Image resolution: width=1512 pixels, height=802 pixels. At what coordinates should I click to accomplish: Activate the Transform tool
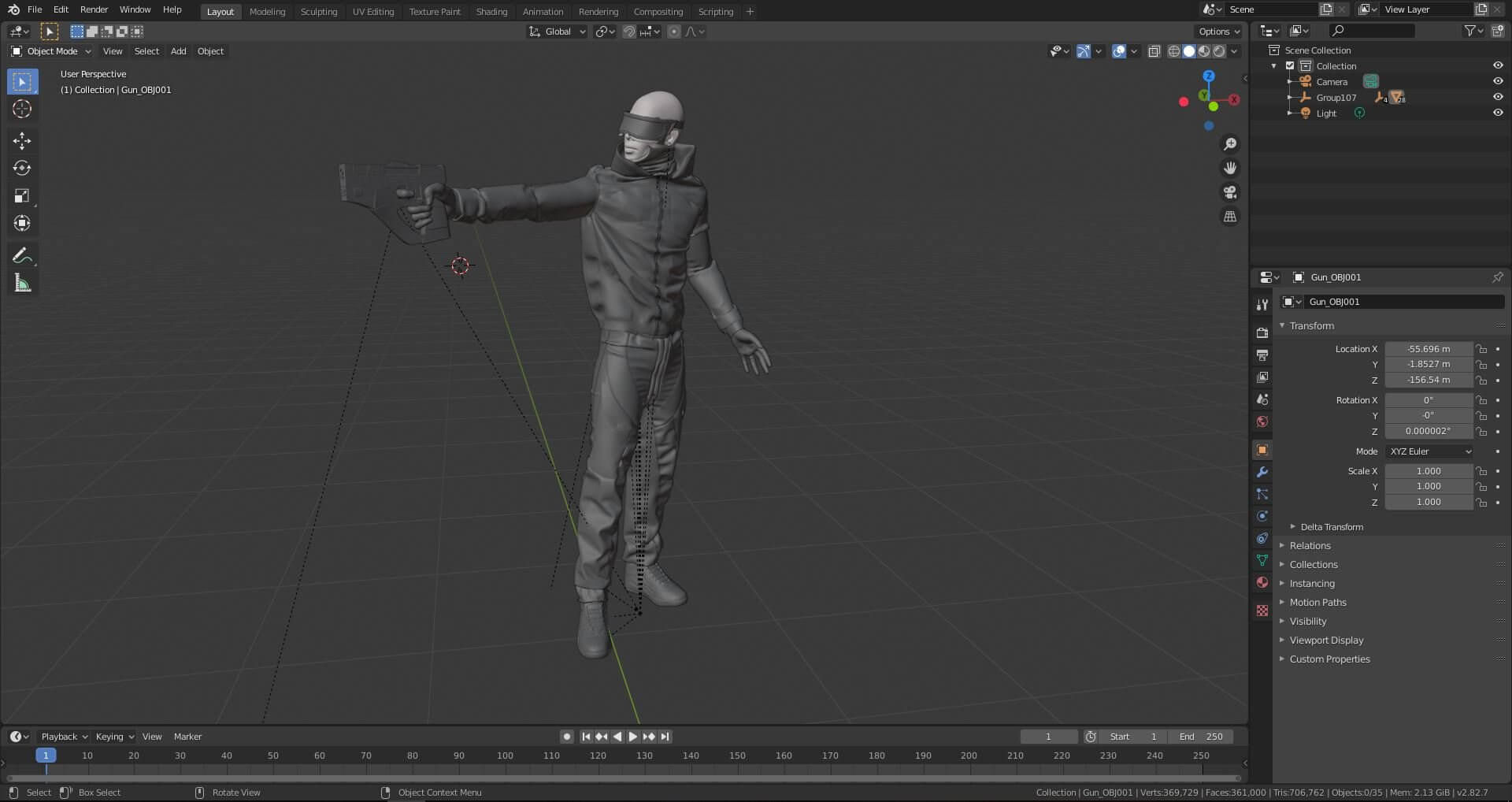pos(22,223)
